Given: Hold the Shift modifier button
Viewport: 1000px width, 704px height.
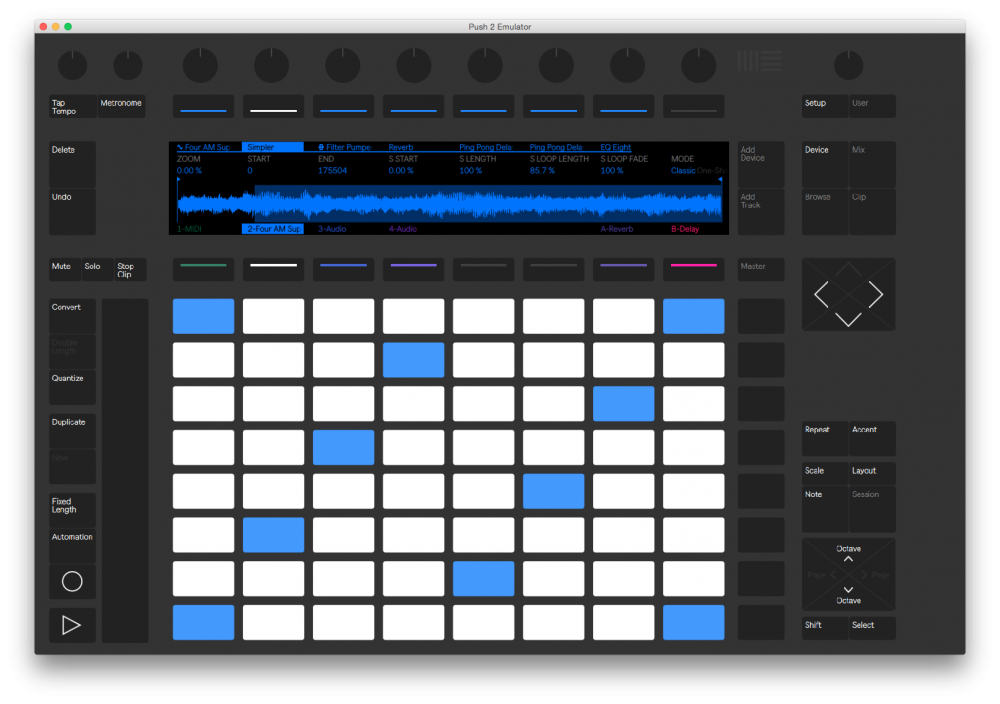Looking at the screenshot, I should (825, 628).
